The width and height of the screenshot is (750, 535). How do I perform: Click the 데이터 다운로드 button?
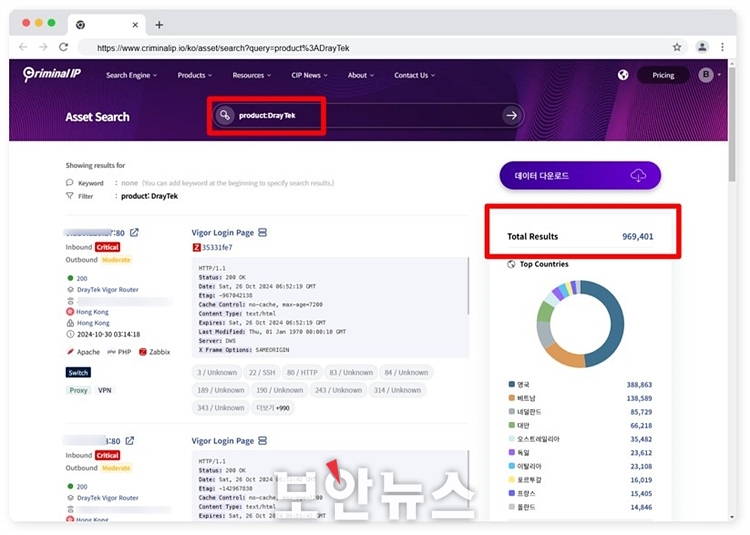click(580, 175)
